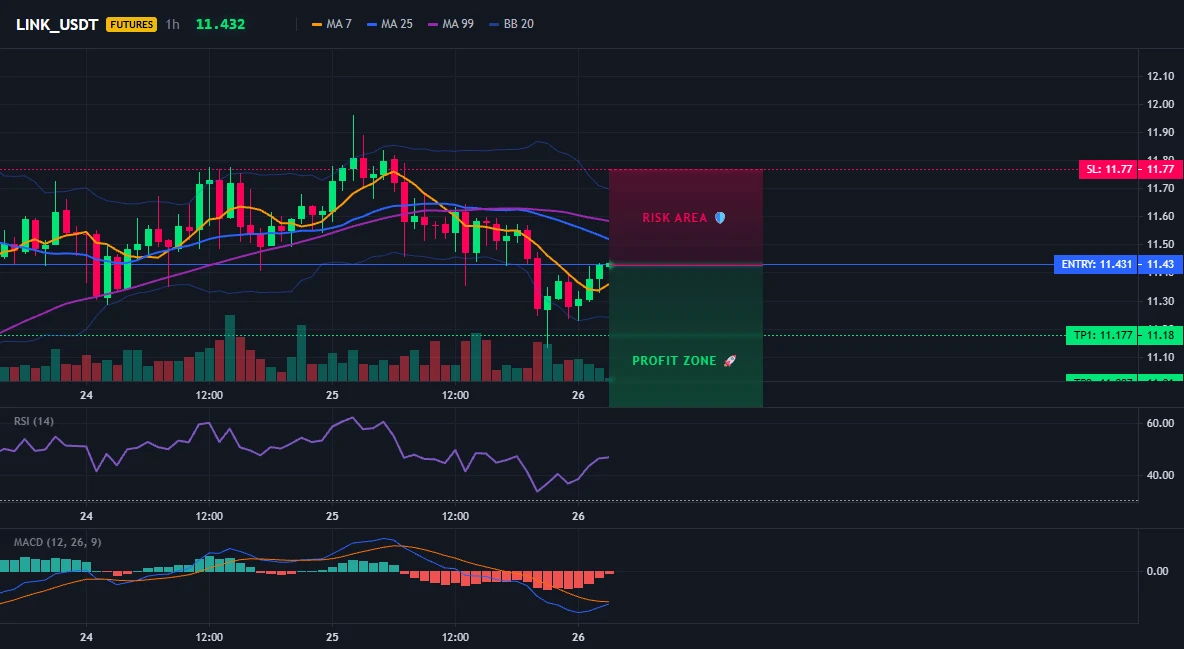
Task: Click the shield emoji beside RISK AREA
Action: click(720, 218)
